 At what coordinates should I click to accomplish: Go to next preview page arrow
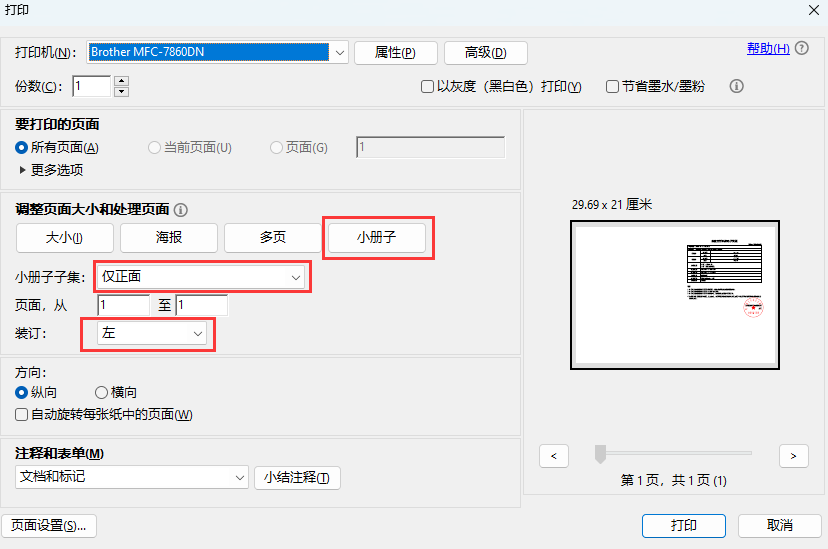pyautogui.click(x=793, y=455)
